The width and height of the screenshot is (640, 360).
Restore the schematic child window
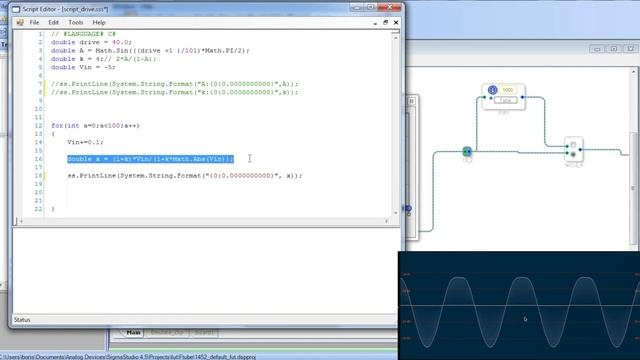613,49
